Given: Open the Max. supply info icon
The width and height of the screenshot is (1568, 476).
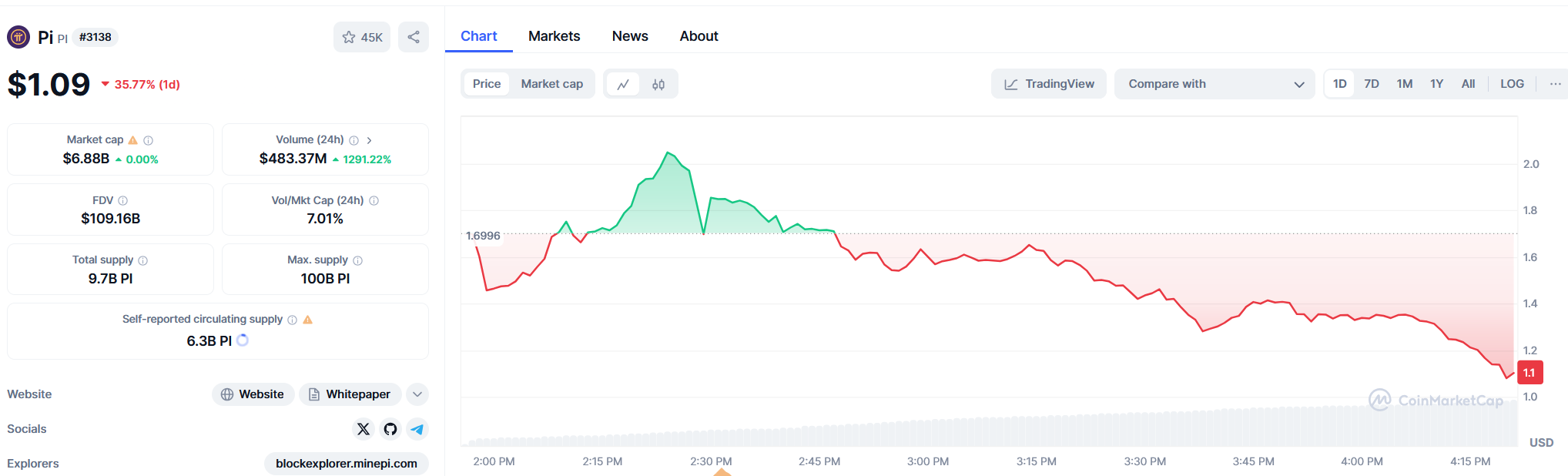Looking at the screenshot, I should [358, 260].
